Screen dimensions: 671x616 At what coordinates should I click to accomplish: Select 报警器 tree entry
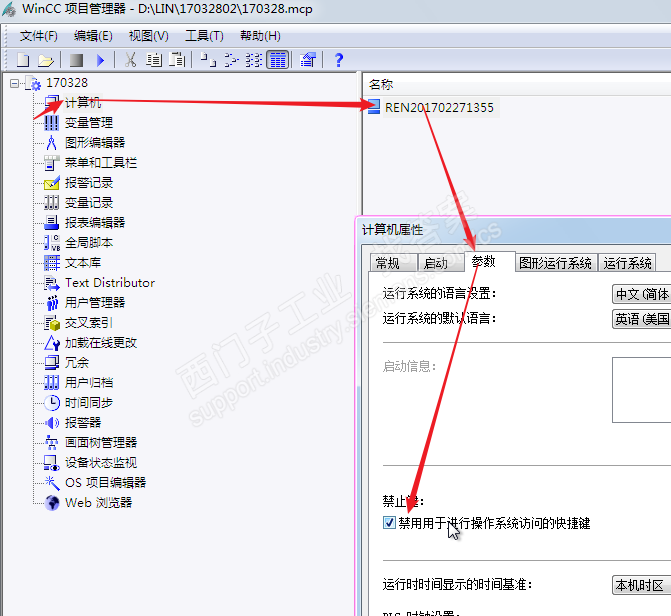click(x=83, y=423)
